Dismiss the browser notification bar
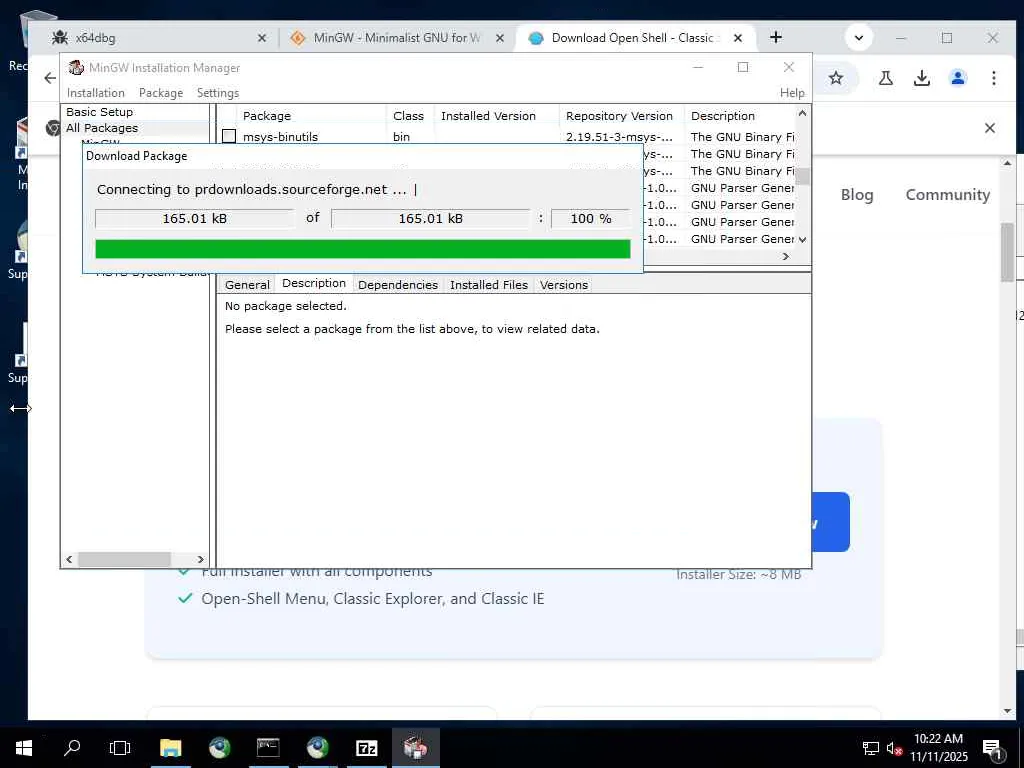This screenshot has width=1024, height=768. (989, 128)
